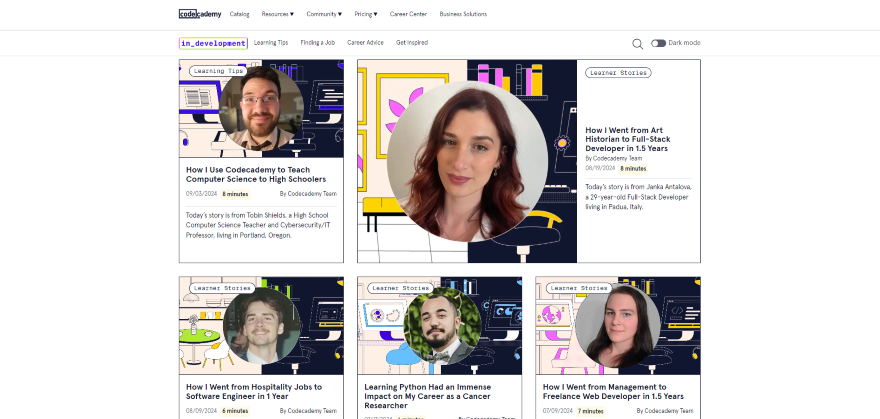Click the woman's photo on Management card
This screenshot has height=419, width=880.
[x=618, y=326]
